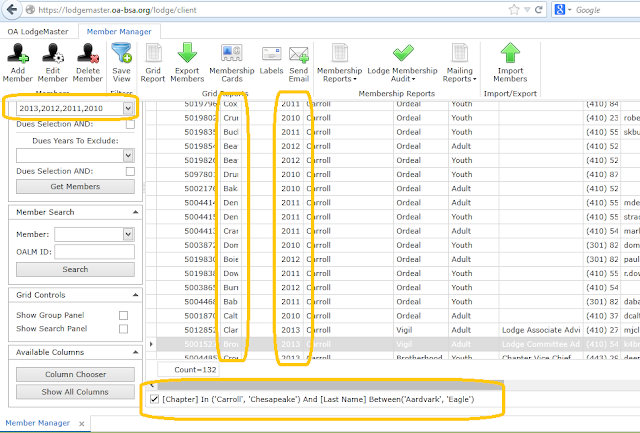Open the Membership Reports menu
This screenshot has width=640, height=433.
pos(338,72)
